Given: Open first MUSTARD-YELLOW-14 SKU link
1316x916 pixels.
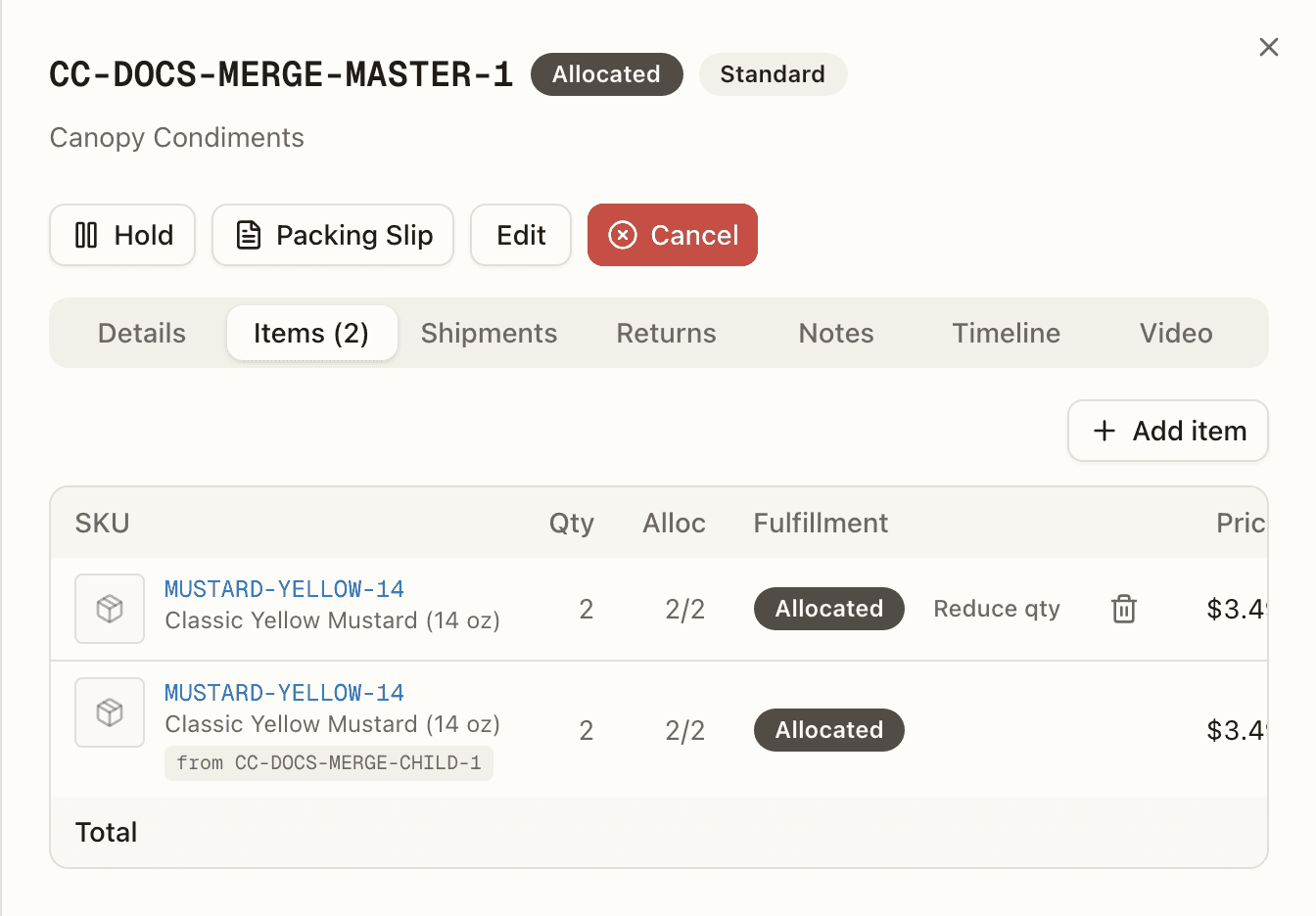Looking at the screenshot, I should (284, 589).
